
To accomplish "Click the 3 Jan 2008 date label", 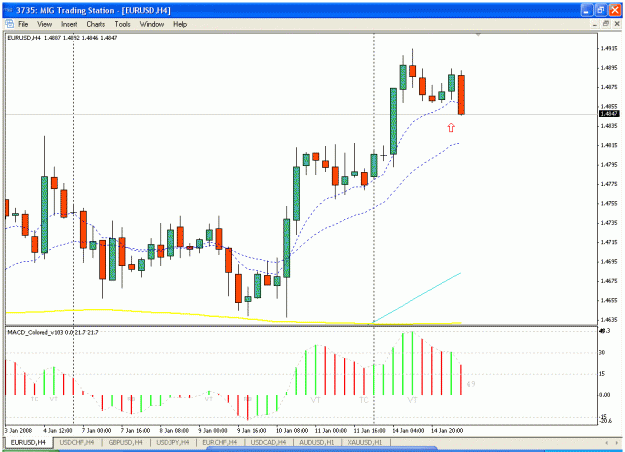I will 18,431.
